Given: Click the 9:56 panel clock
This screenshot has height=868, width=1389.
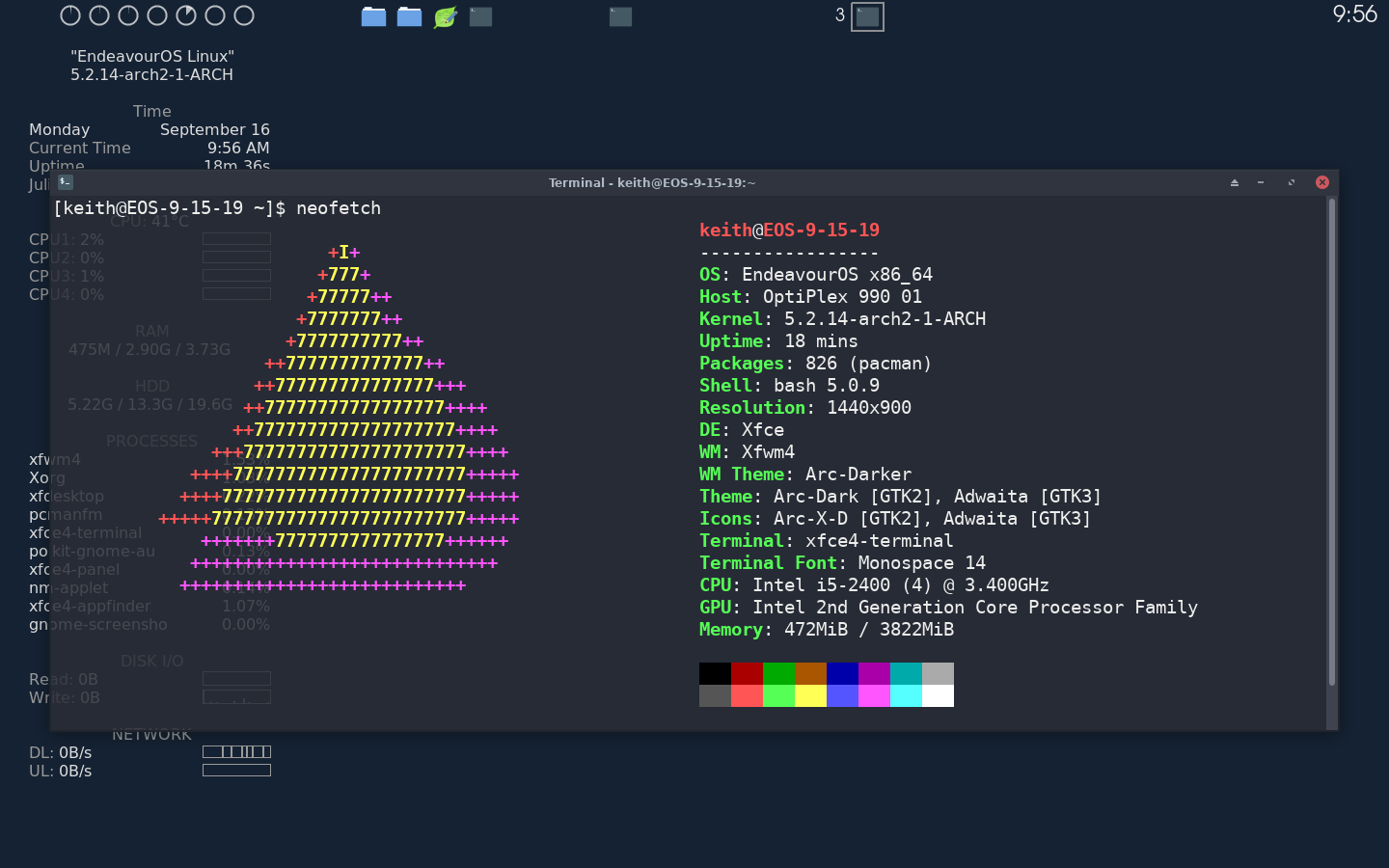Looking at the screenshot, I should (1354, 14).
